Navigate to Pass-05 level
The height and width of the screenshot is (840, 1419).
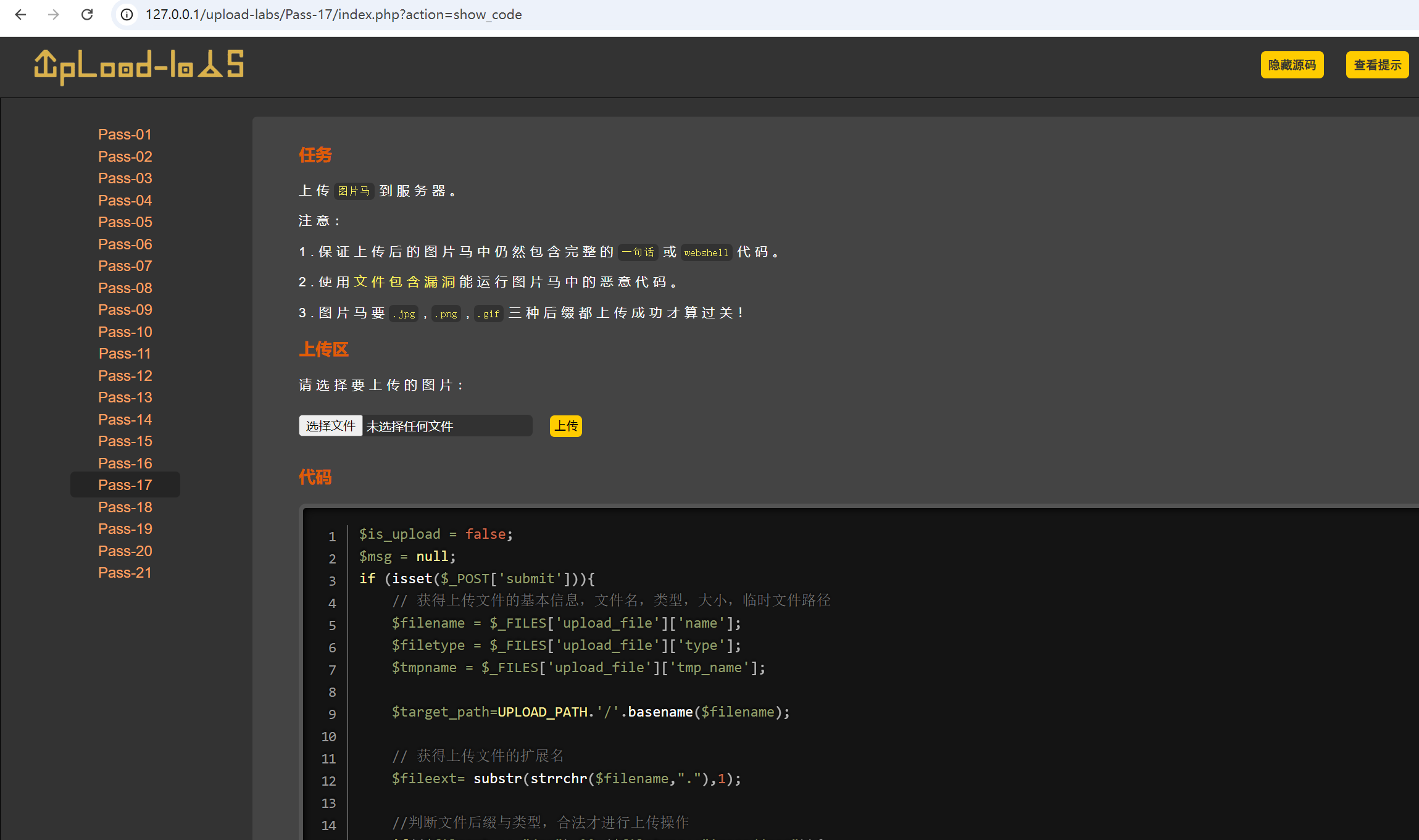tap(125, 222)
